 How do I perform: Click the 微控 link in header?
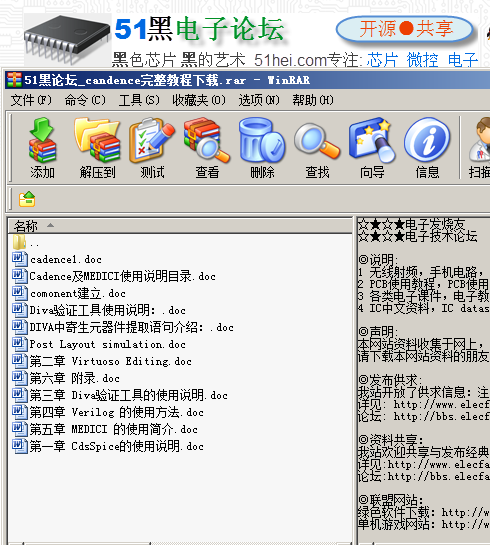tap(423, 60)
